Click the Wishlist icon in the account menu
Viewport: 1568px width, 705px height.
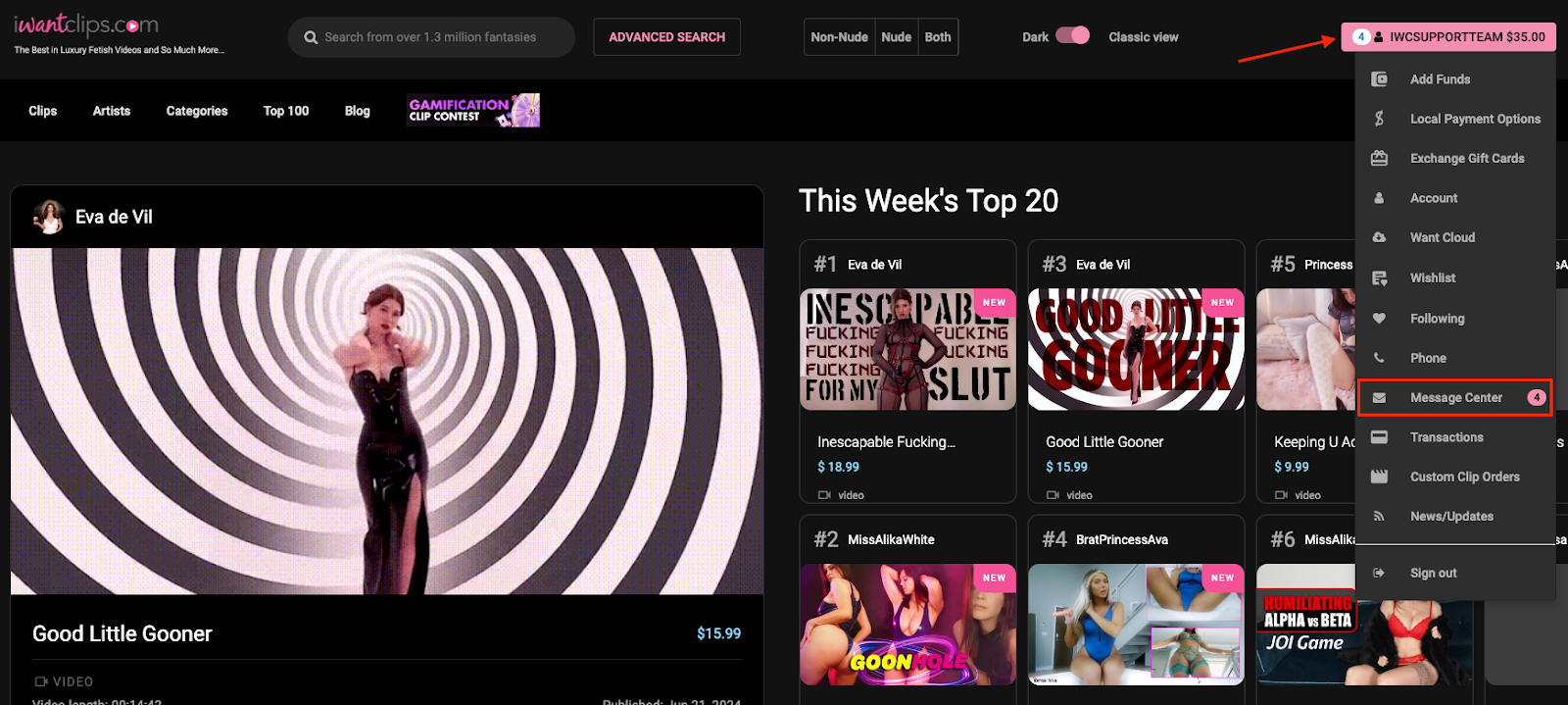[x=1379, y=278]
